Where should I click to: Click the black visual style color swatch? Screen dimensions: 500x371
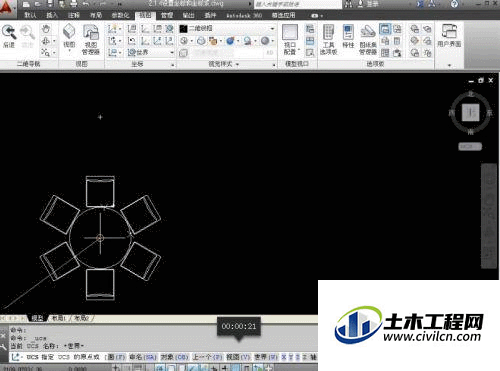pyautogui.click(x=183, y=29)
